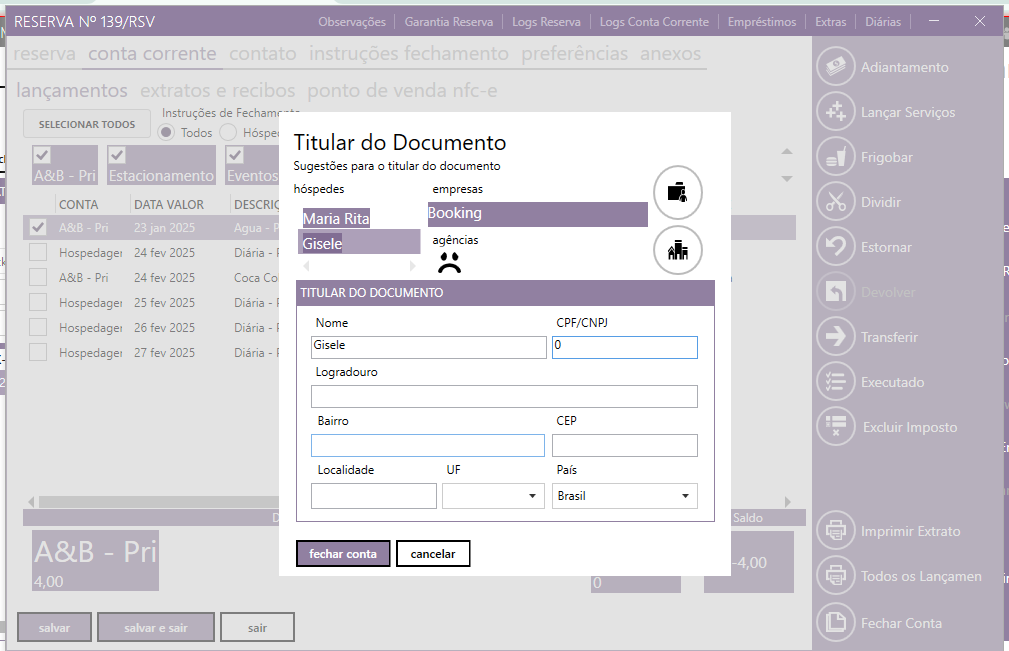Screen dimensions: 1009x651
Task: Click the Logradouro input field
Action: tap(504, 397)
